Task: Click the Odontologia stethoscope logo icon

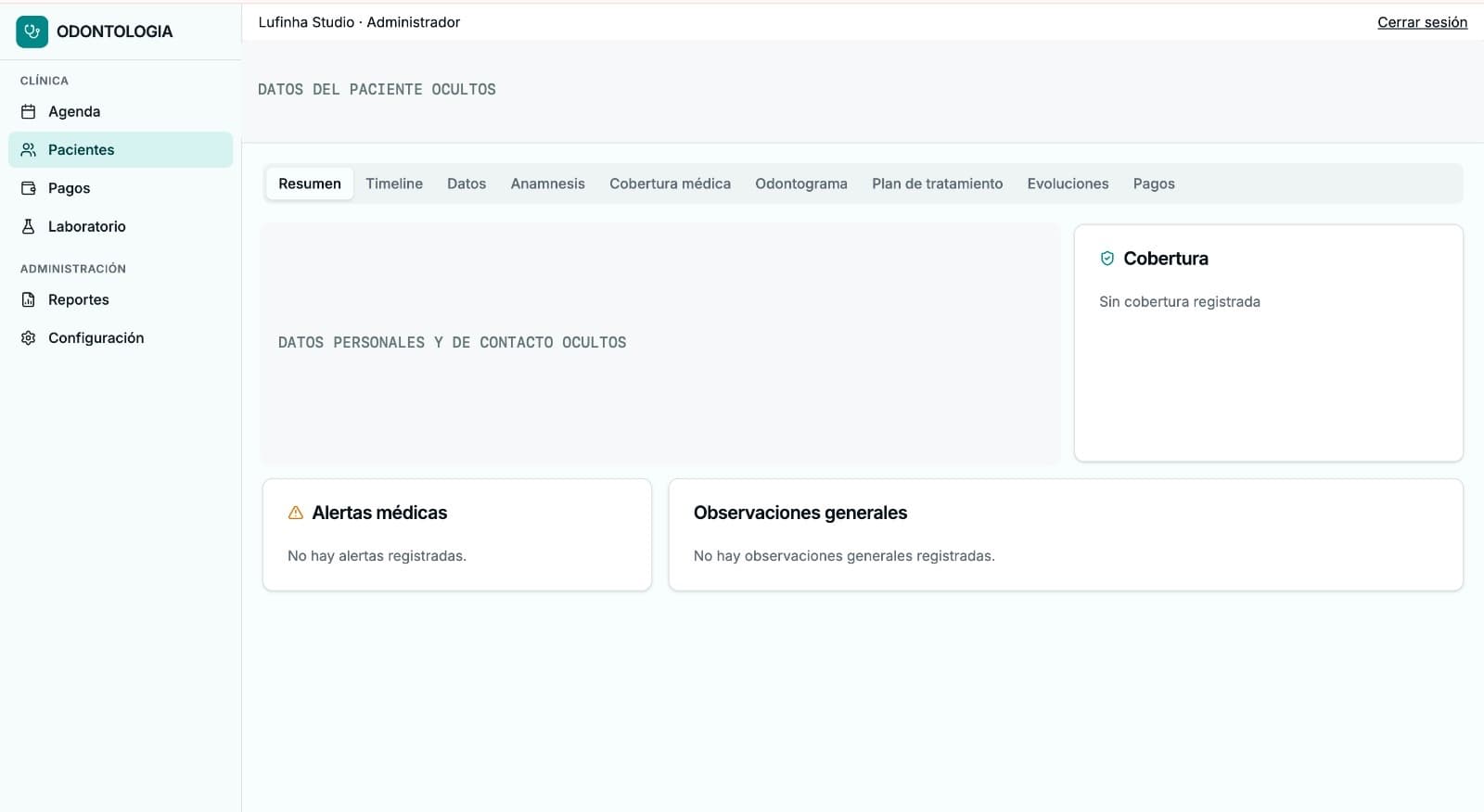Action: 32,32
